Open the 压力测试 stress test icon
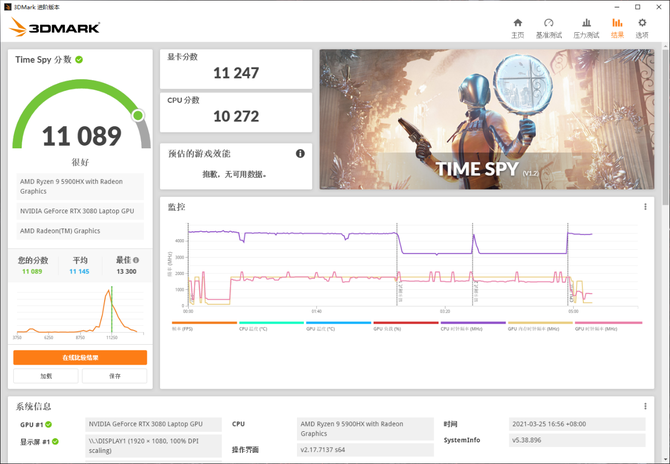 (x=586, y=27)
